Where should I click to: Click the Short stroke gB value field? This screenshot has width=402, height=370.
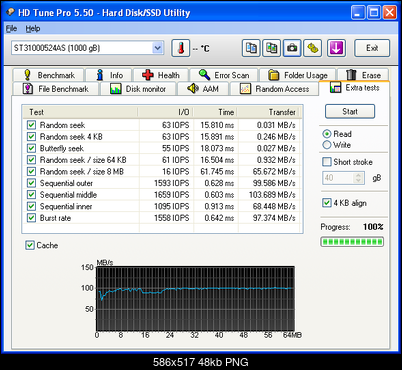pos(338,178)
